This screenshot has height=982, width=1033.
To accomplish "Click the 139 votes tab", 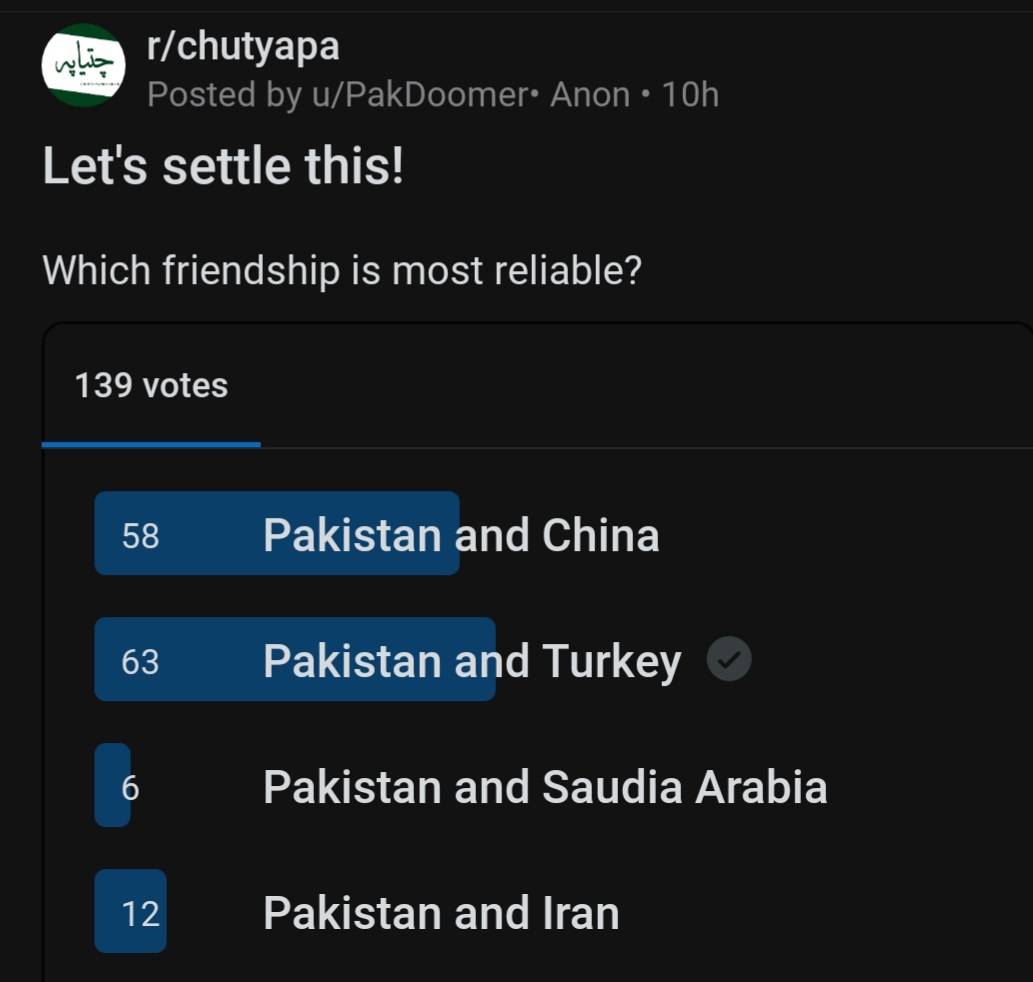I will coord(152,385).
